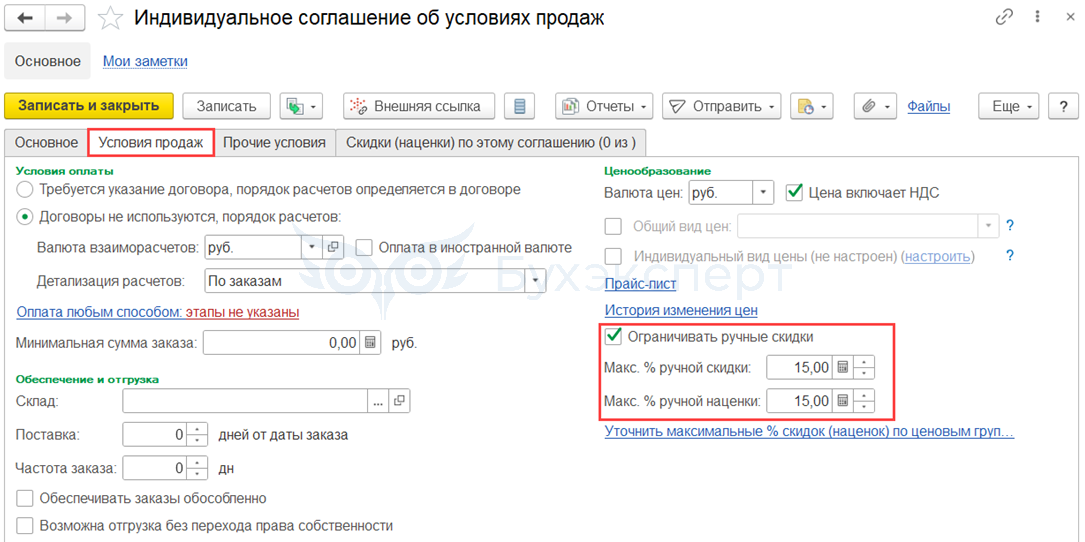
Task: Open the Оплата любым способом: этапы не указаны link
Action: pyautogui.click(x=158, y=312)
